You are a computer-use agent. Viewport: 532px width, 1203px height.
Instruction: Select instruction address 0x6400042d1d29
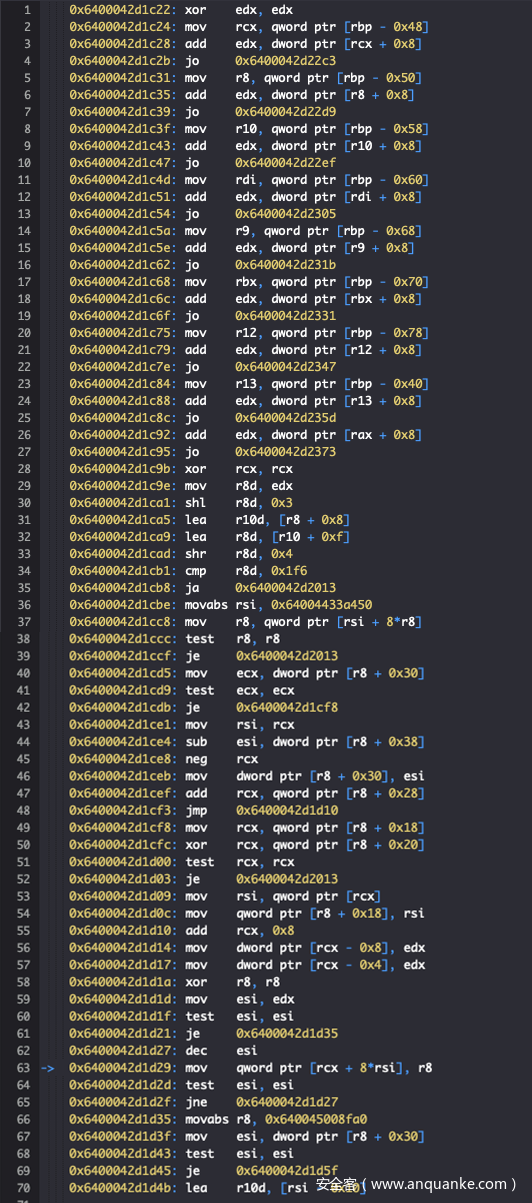pos(123,1067)
